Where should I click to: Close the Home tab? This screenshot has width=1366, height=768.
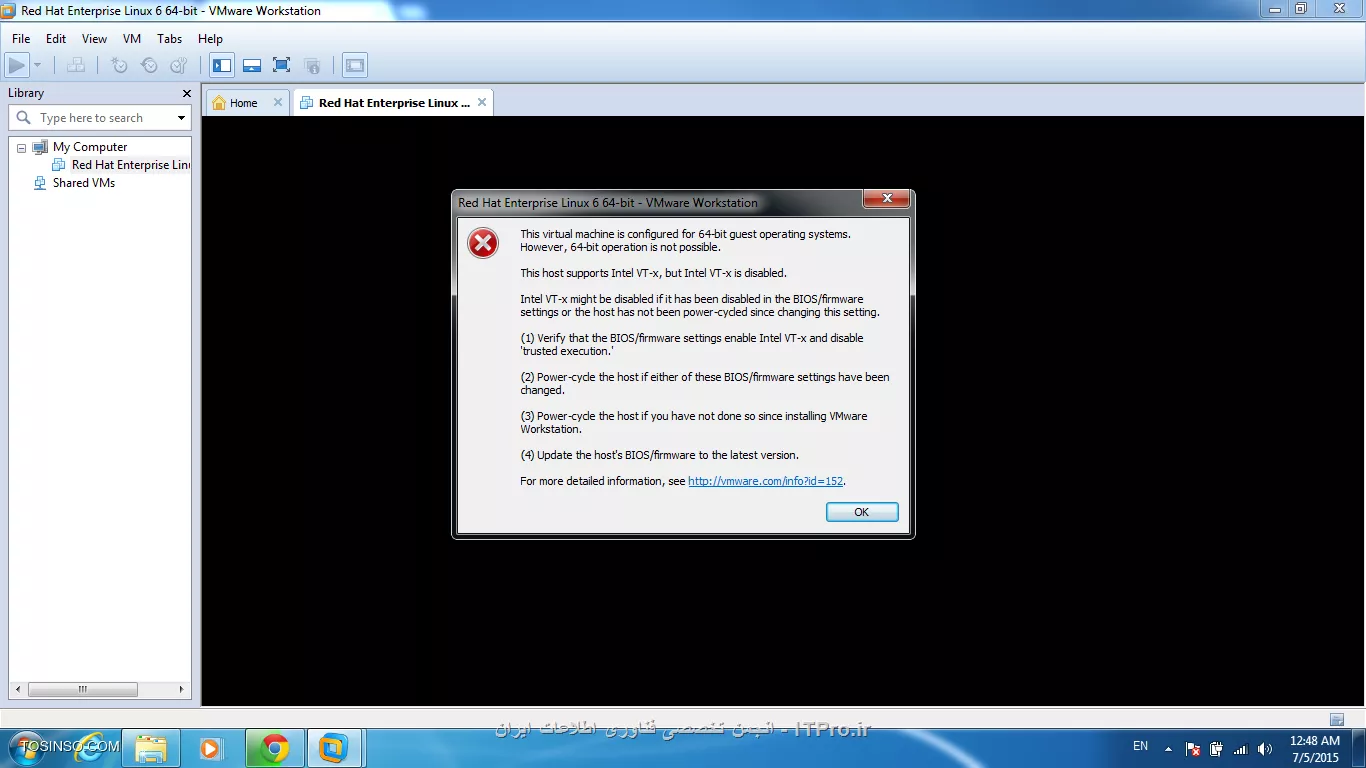point(278,102)
